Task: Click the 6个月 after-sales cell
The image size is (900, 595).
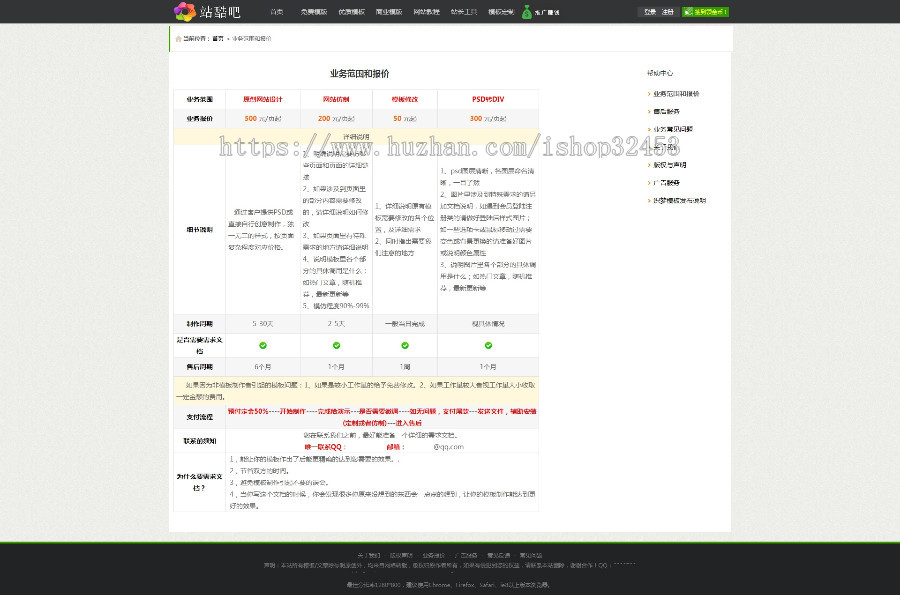Action: point(263,367)
